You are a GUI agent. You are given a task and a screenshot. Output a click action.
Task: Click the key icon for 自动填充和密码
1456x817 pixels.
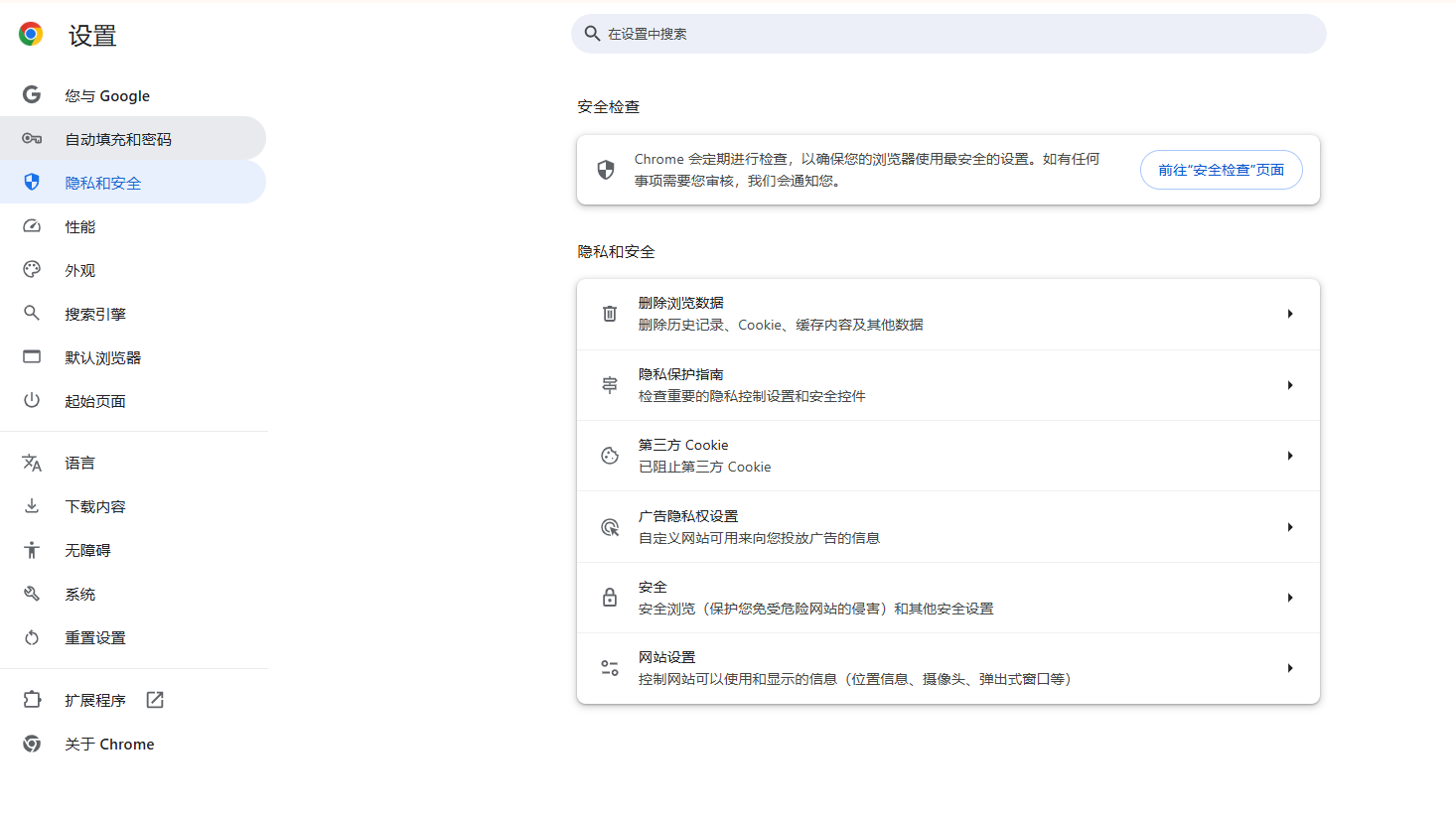(x=32, y=138)
